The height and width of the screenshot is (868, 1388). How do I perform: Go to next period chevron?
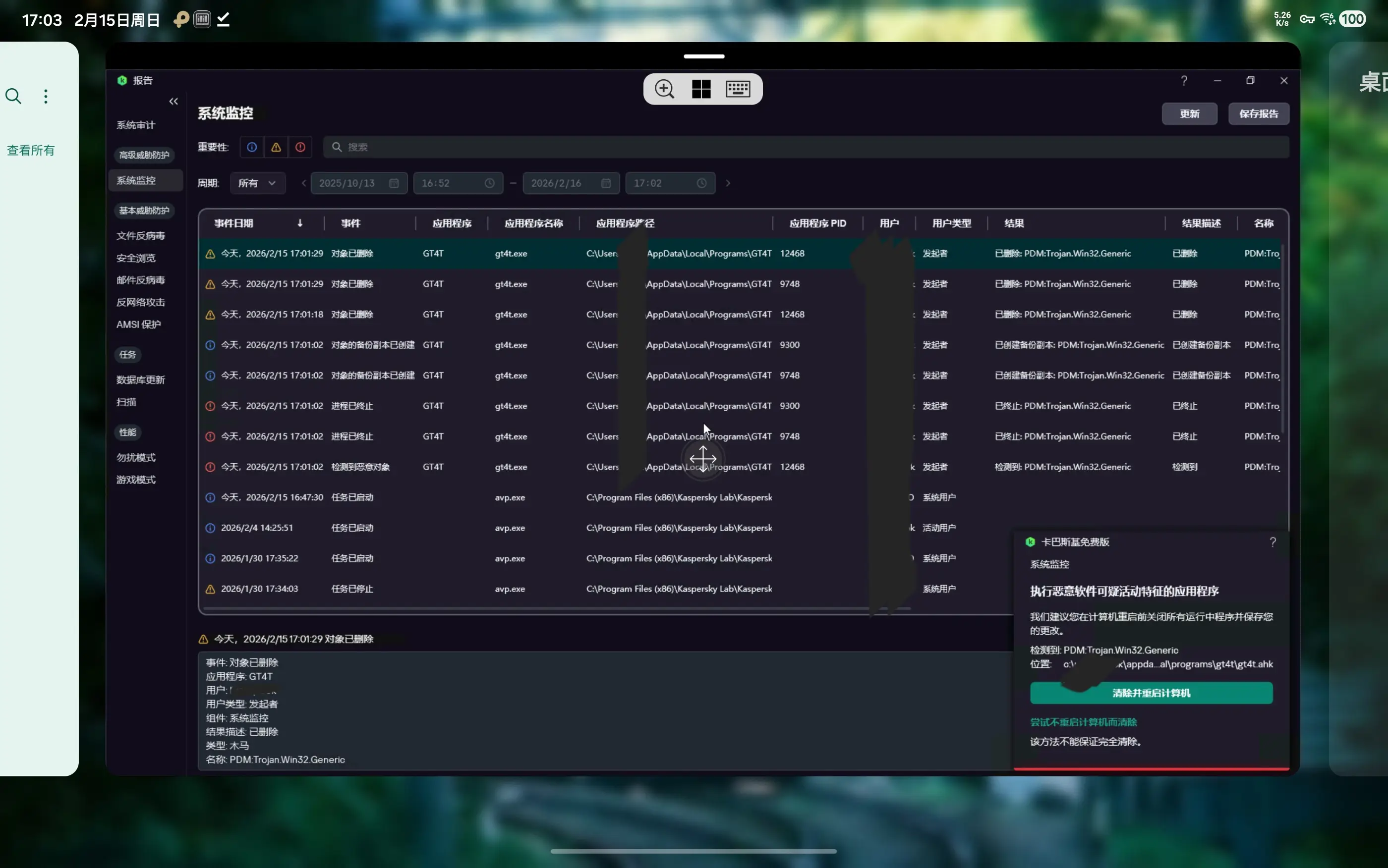[728, 183]
